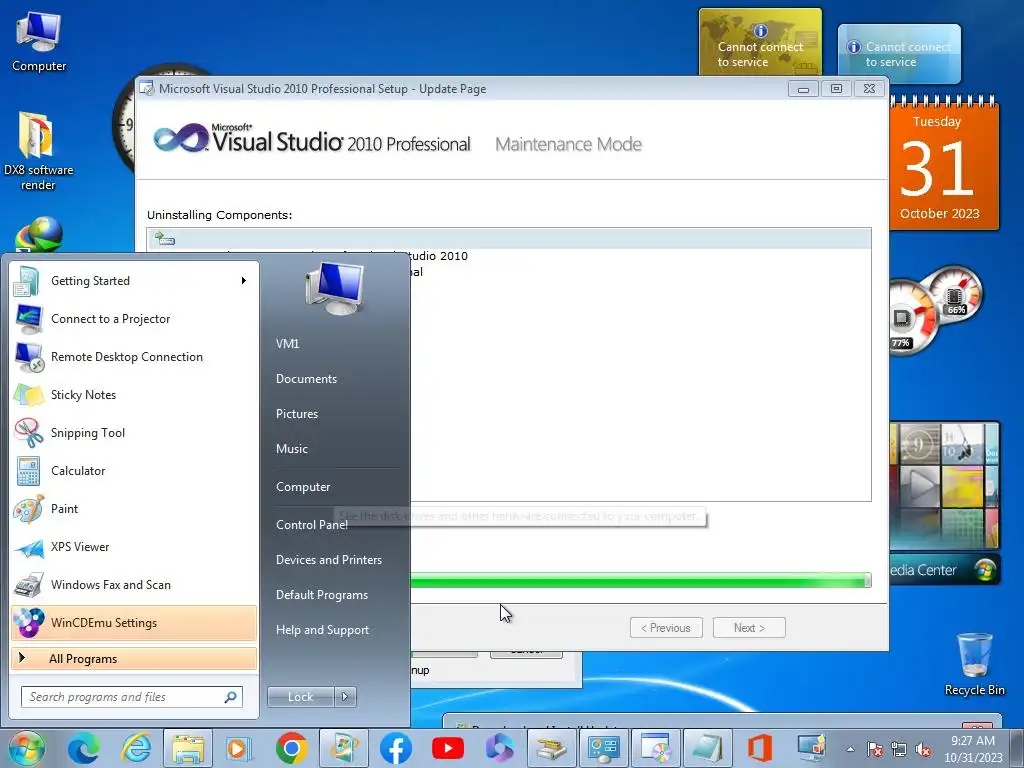Click the Start orb button
Screen dimensions: 1024x768
[26, 748]
